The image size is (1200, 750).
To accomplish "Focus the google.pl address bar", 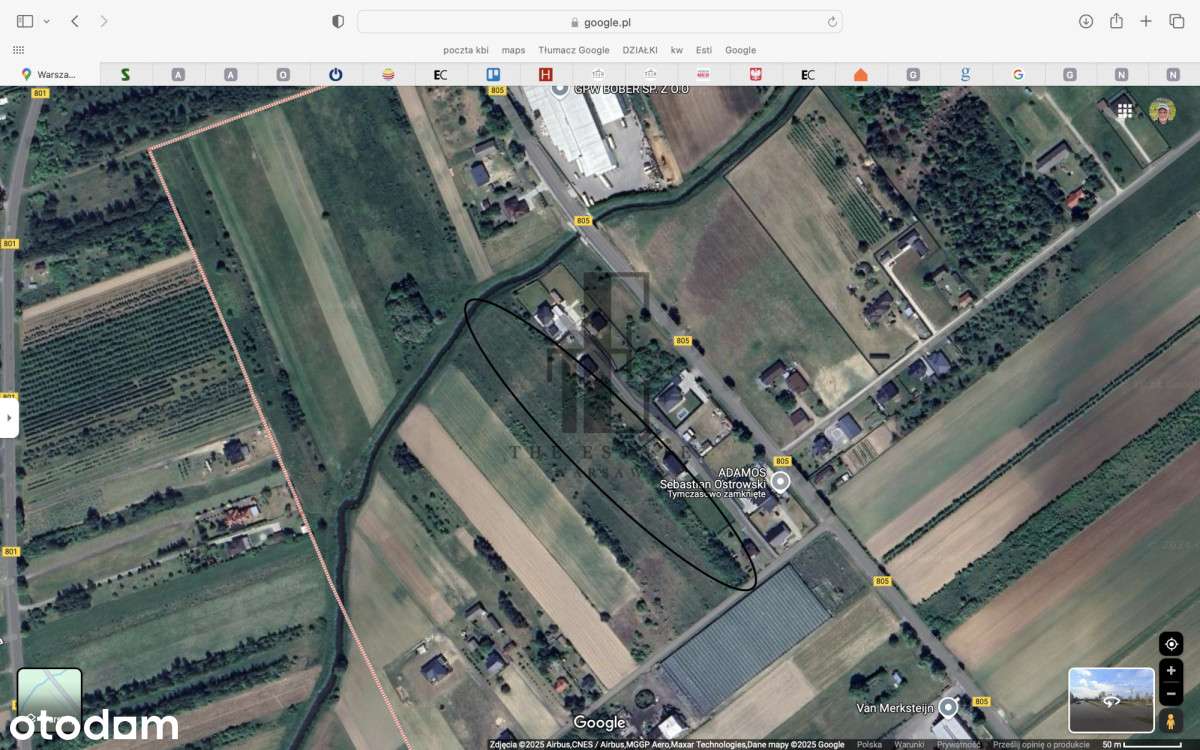I will pos(600,22).
